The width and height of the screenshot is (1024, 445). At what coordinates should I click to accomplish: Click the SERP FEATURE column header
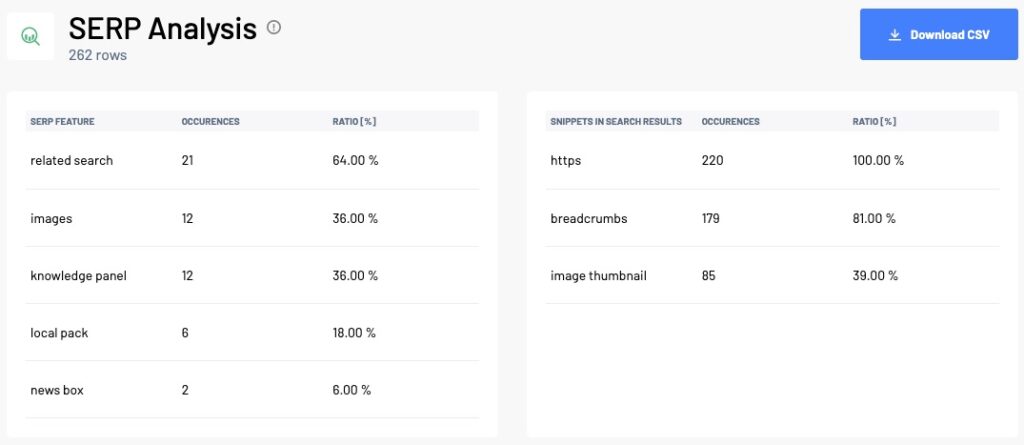click(x=62, y=122)
